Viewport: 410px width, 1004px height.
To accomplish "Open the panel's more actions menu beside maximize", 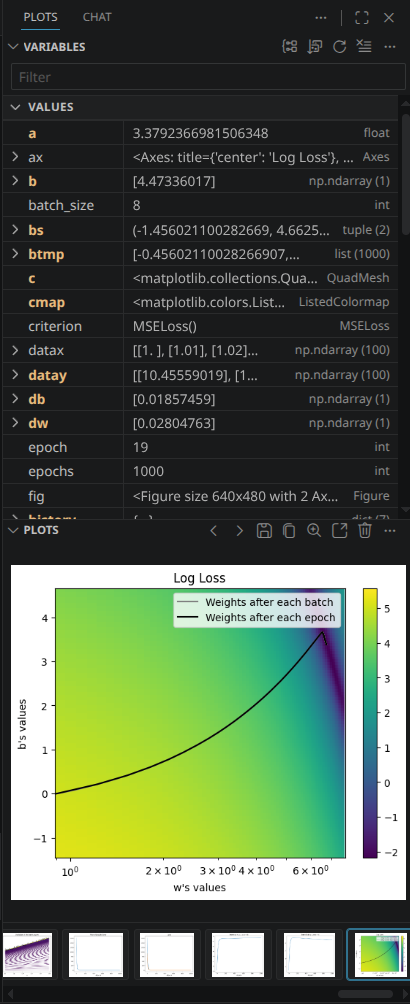I will click(x=321, y=18).
